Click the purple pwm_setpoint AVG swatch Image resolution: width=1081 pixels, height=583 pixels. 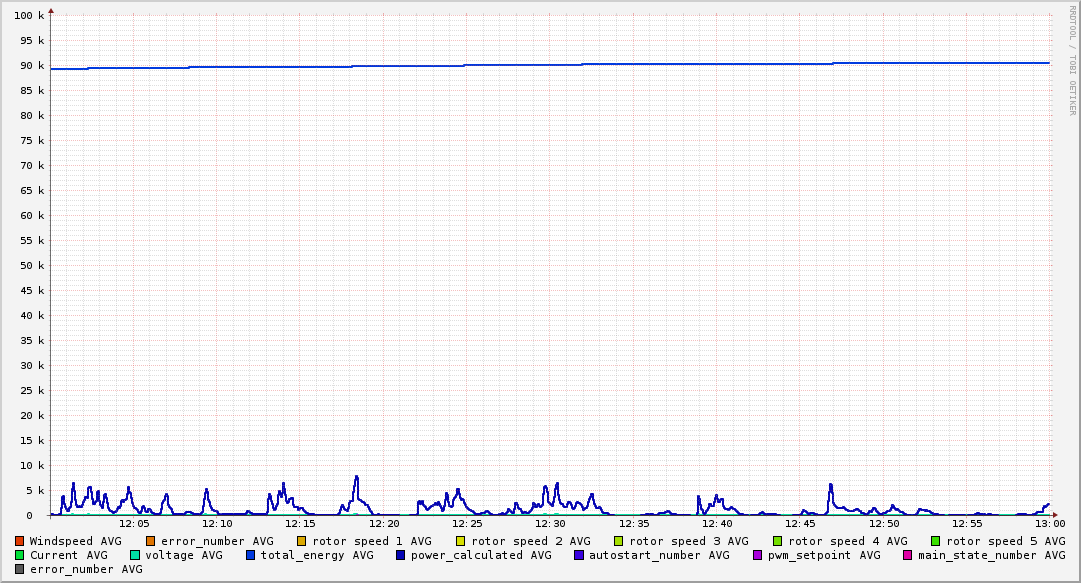coord(757,555)
